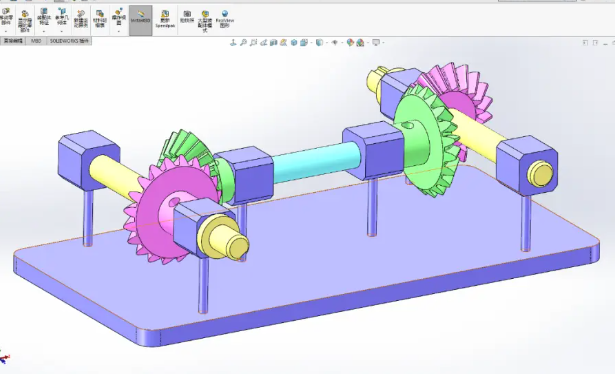The height and width of the screenshot is (374, 615).
Task: Open the Edit Appearance color ball
Action: click(x=350, y=42)
